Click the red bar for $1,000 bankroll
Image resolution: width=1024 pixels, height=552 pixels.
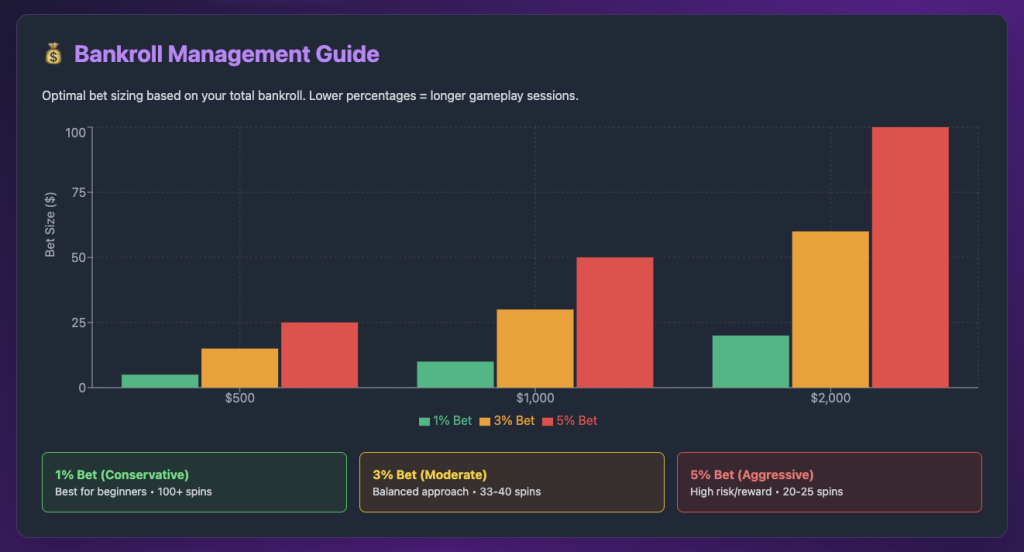[614, 322]
